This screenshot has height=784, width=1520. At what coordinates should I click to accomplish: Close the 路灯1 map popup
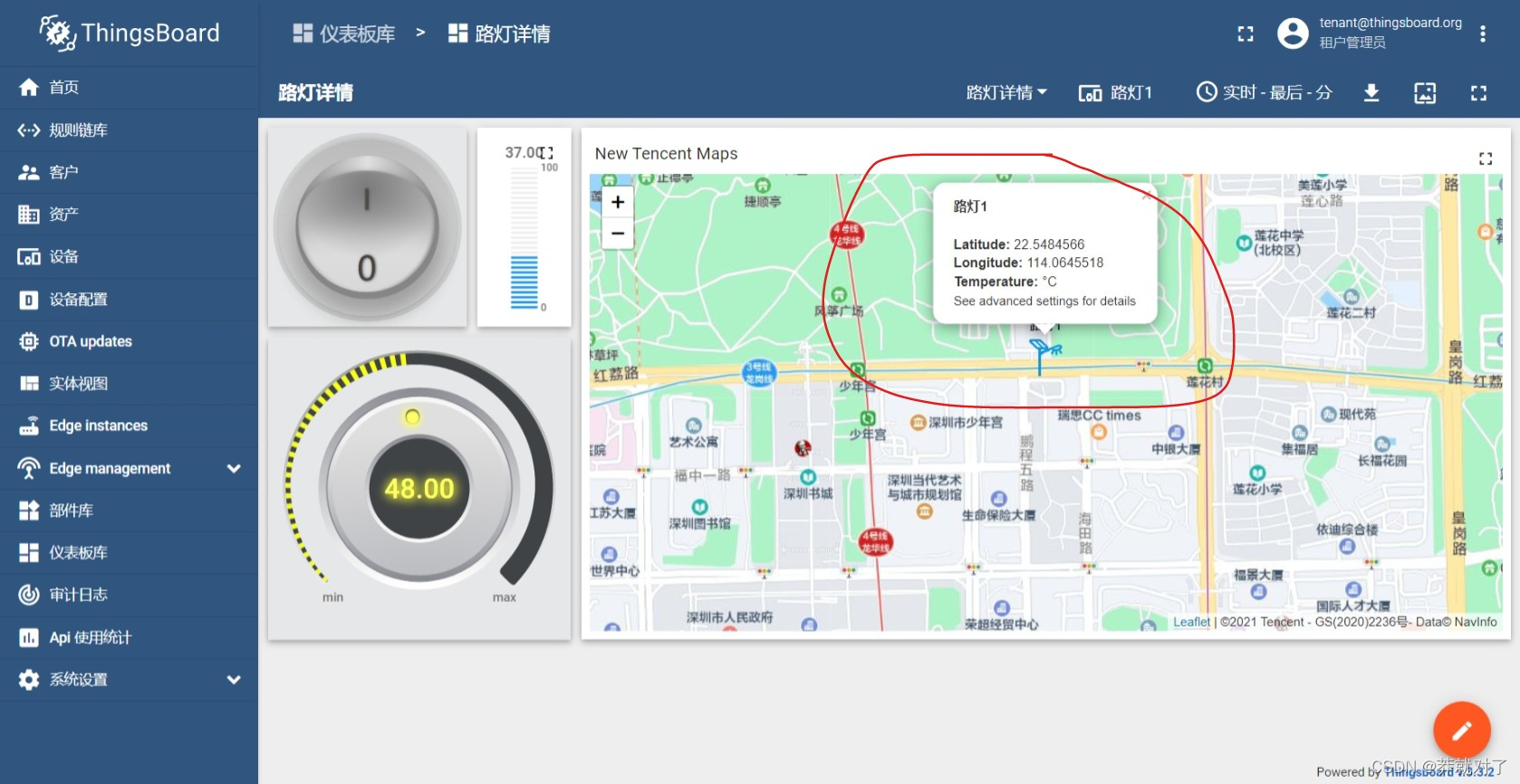tap(1146, 195)
